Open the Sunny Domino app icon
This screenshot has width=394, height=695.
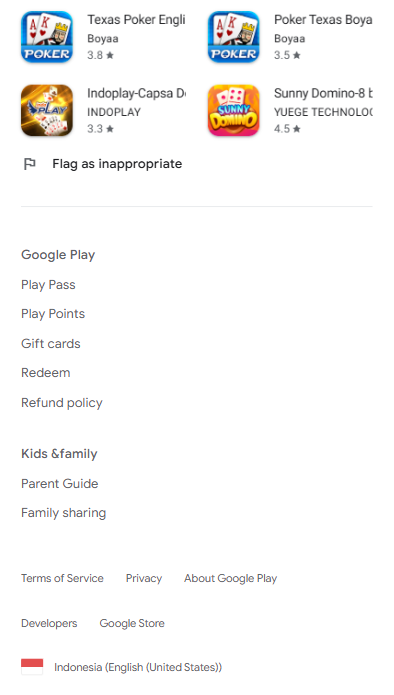pos(234,110)
